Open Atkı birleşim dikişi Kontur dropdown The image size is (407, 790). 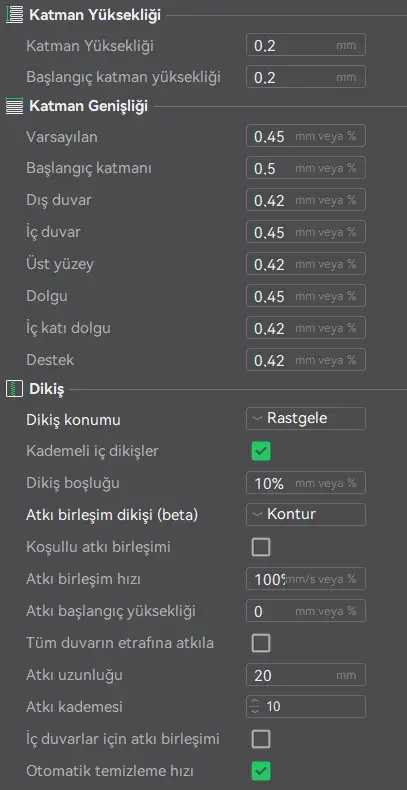click(306, 514)
